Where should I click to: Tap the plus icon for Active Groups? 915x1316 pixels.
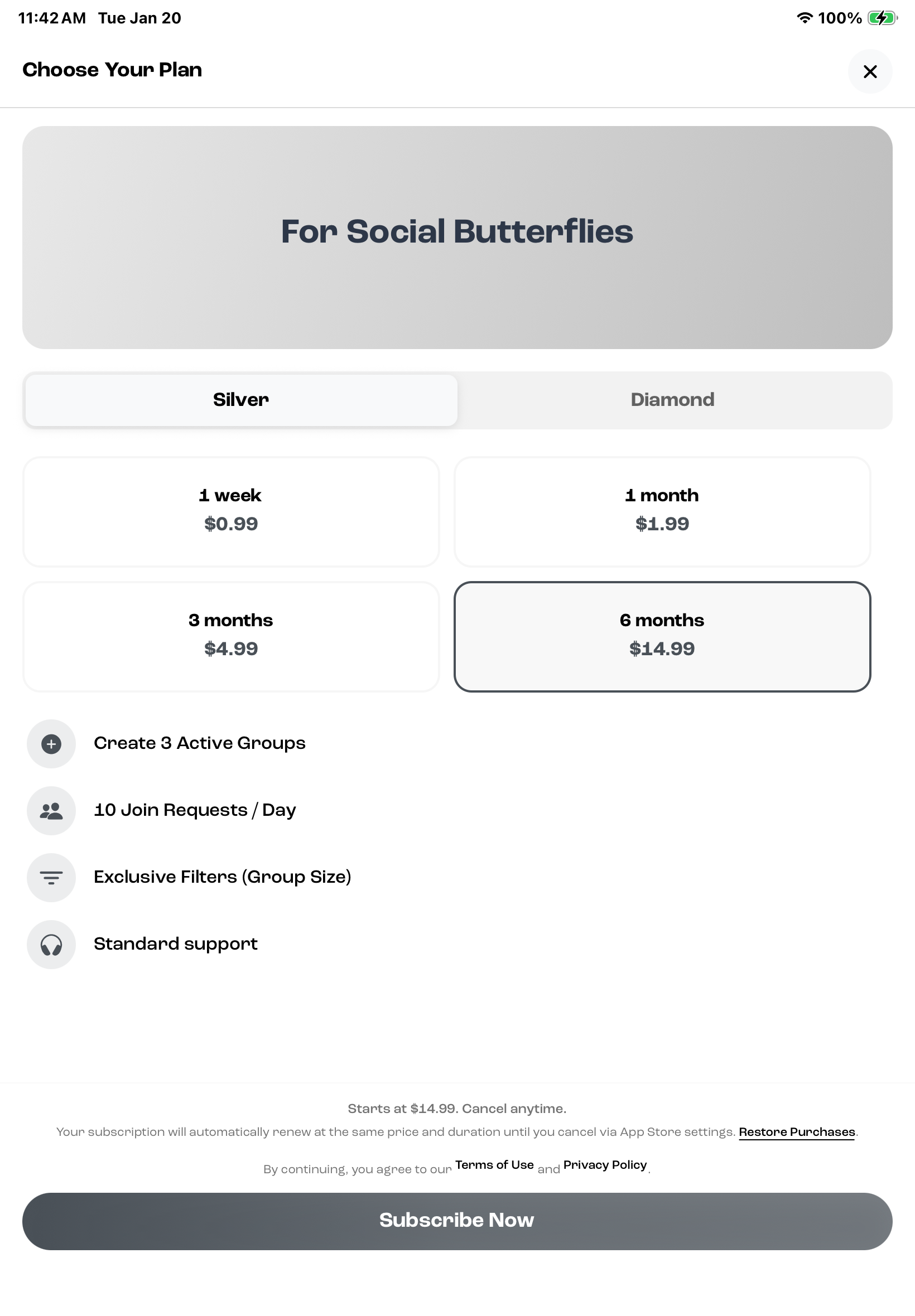point(51,744)
